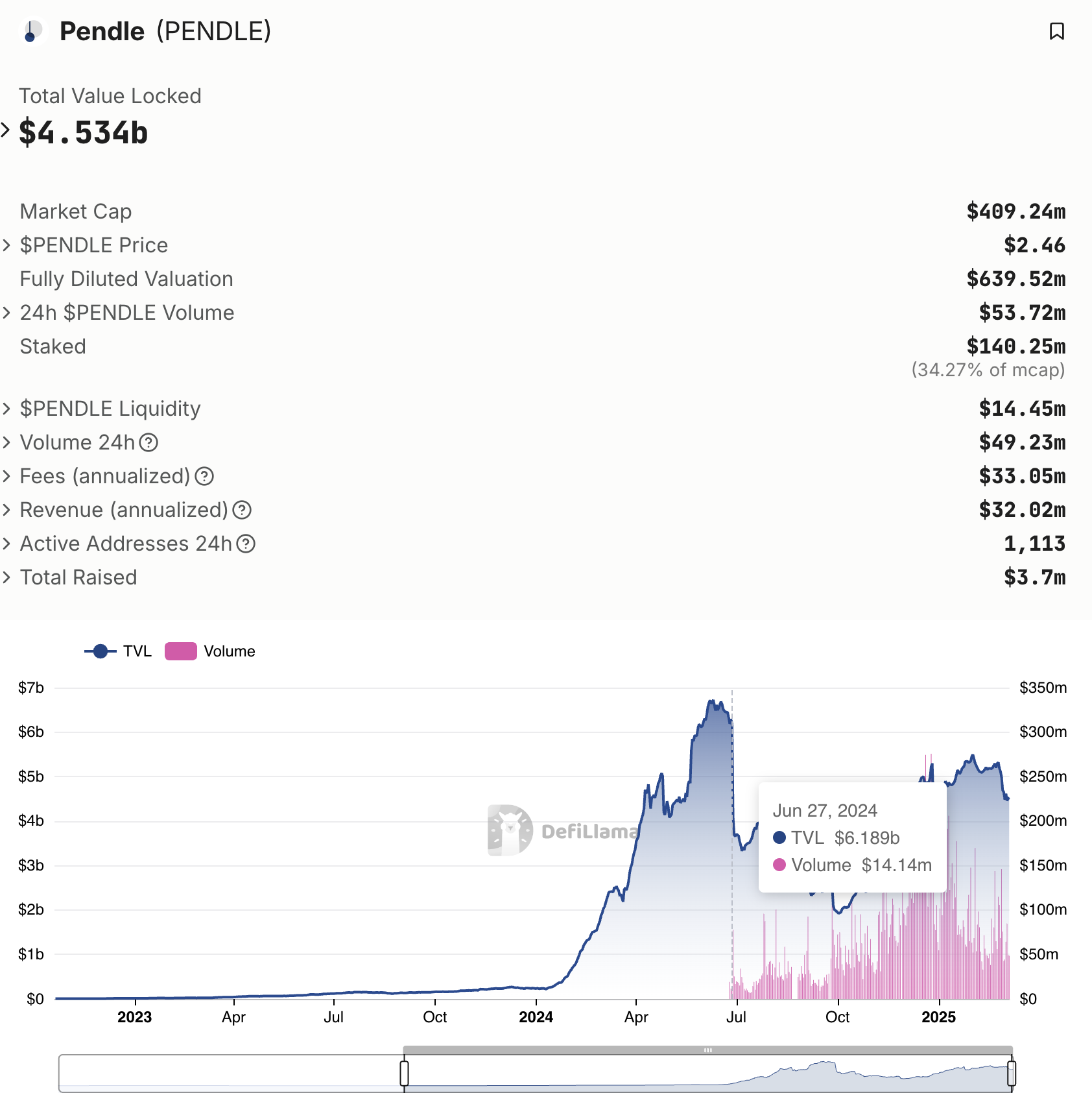Expand the $PENDLE Liquidity row
Viewport: 1092px width, 1117px height.
click(6, 409)
